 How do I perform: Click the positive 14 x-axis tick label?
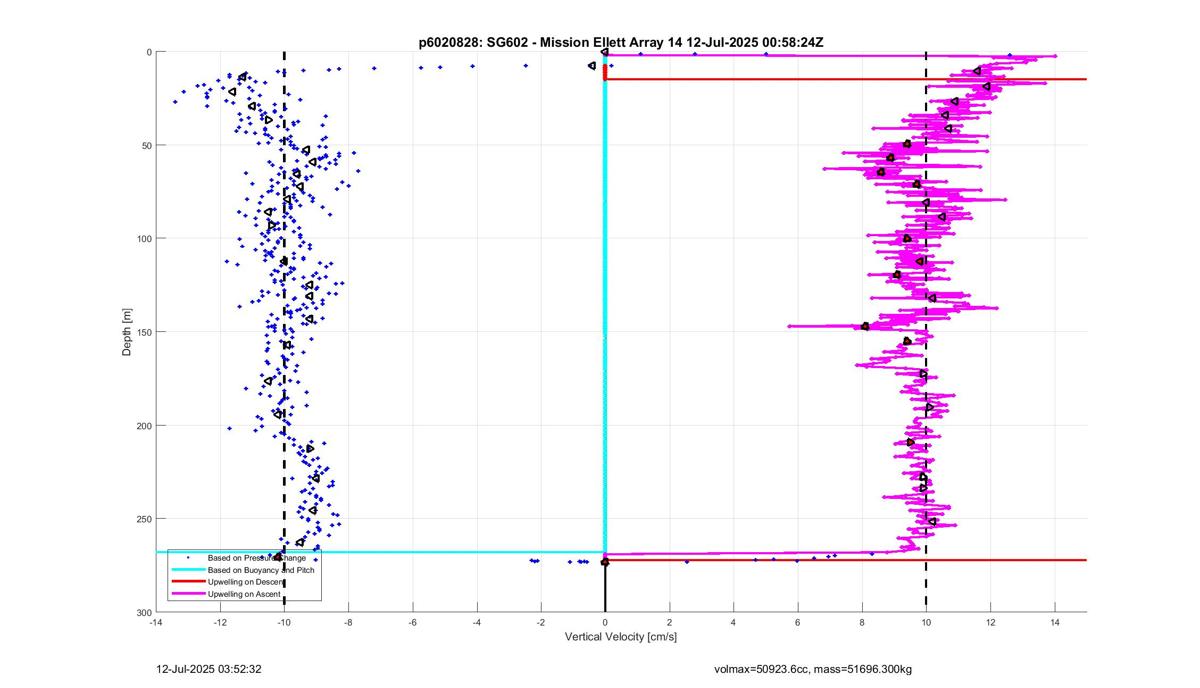point(1054,622)
